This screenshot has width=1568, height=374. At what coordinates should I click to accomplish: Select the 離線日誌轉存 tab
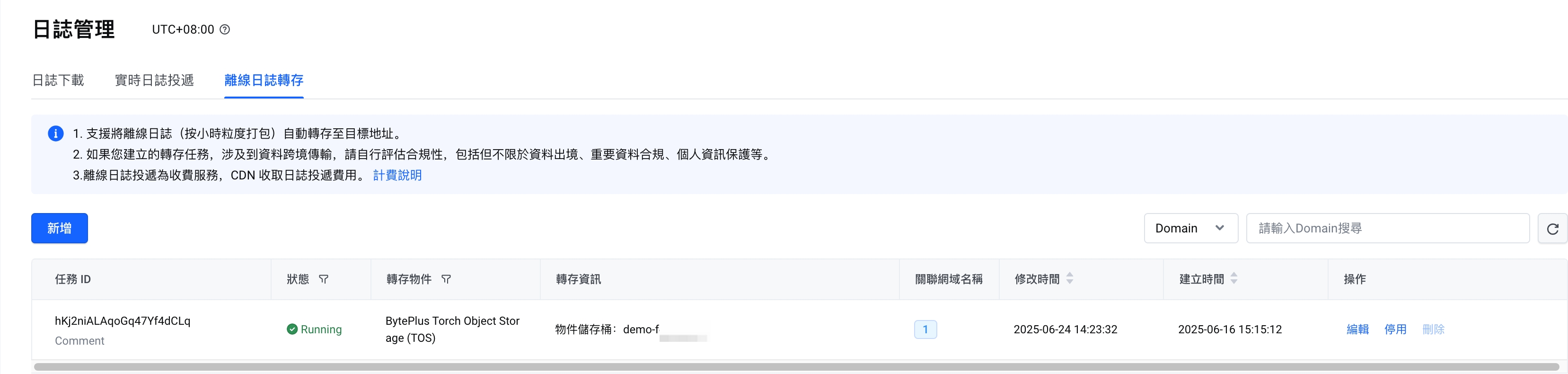click(x=264, y=80)
